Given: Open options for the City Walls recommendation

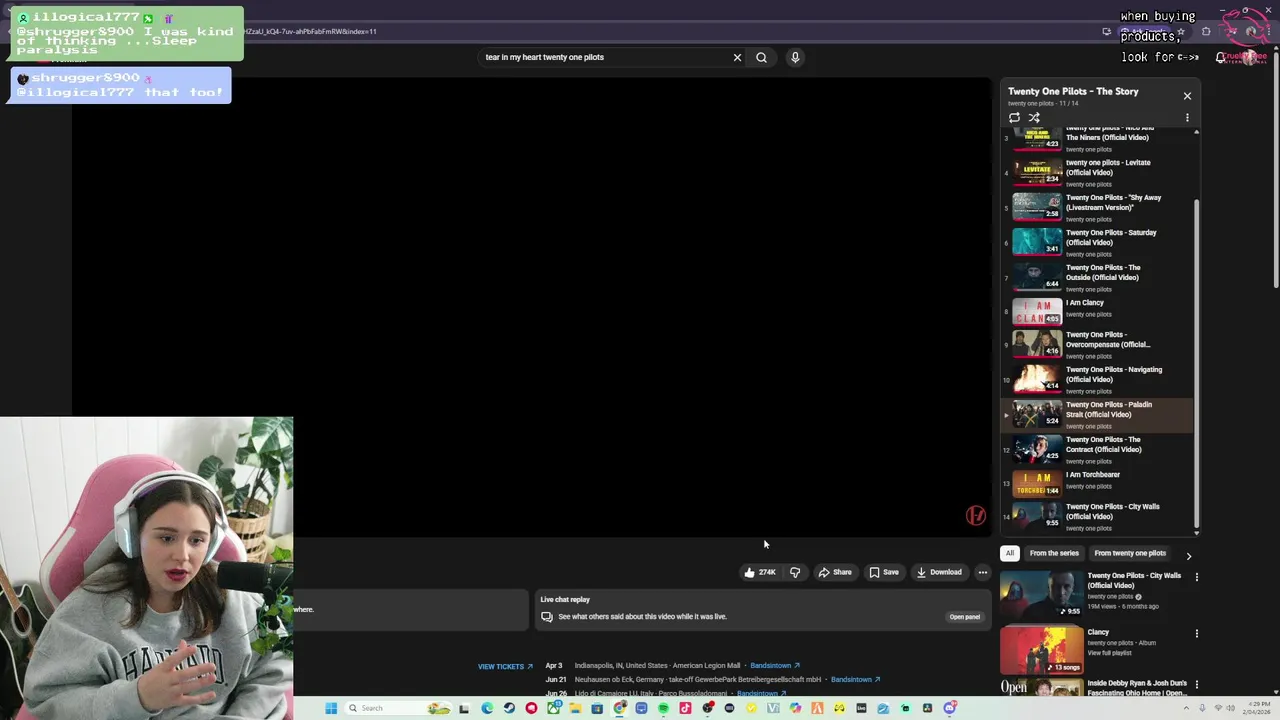Looking at the screenshot, I should coord(1196,577).
